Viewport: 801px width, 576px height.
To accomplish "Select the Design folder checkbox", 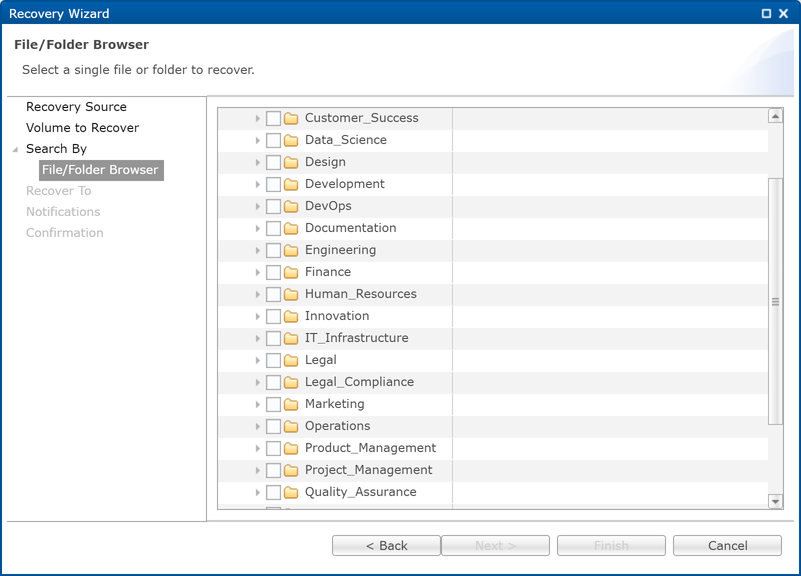I will pos(273,162).
